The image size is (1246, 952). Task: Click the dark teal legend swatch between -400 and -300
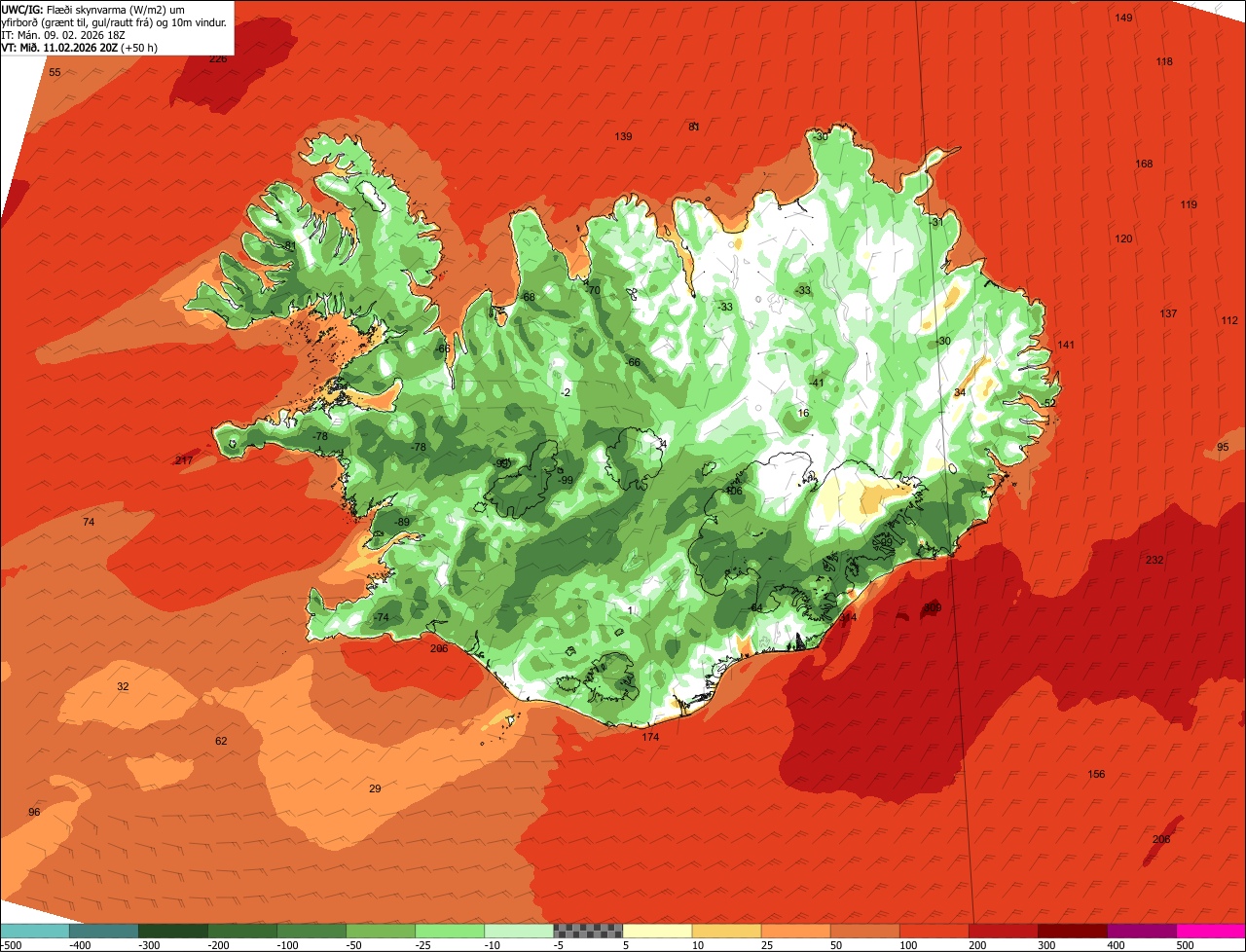[104, 931]
